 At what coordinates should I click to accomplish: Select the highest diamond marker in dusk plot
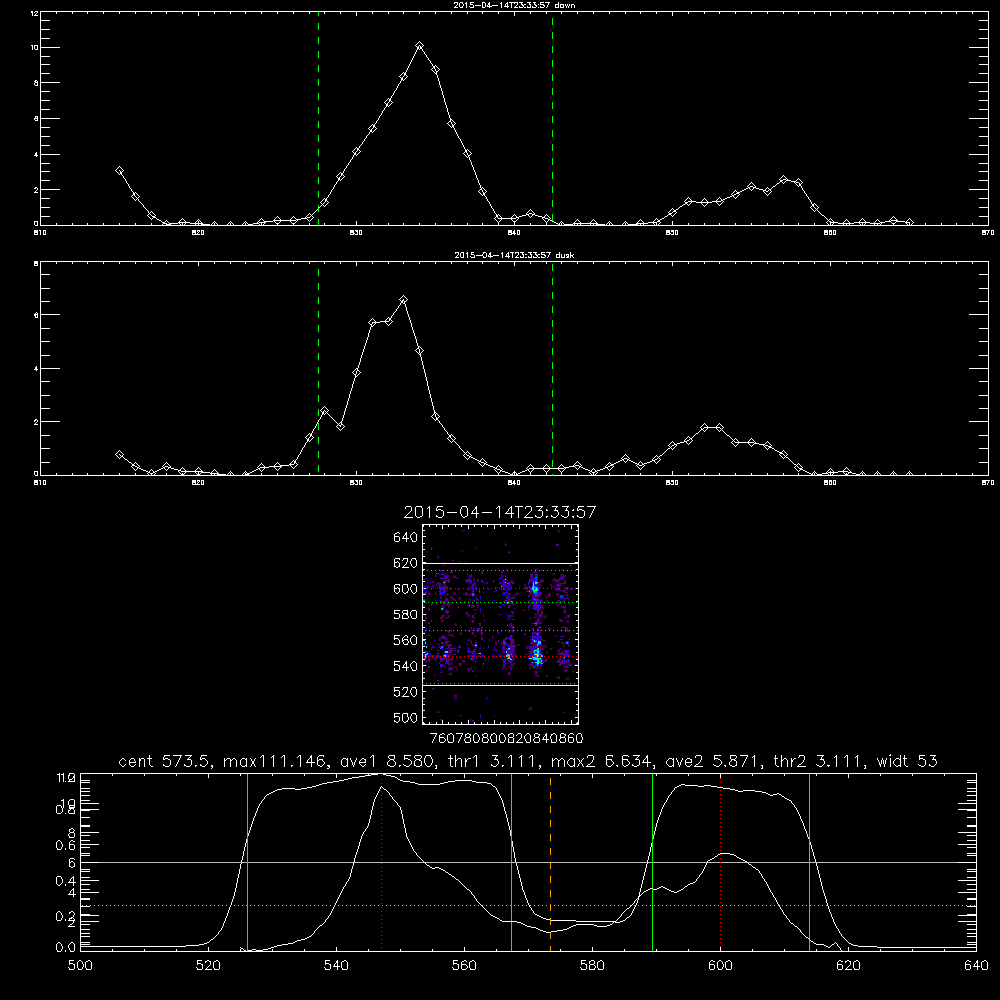[403, 300]
